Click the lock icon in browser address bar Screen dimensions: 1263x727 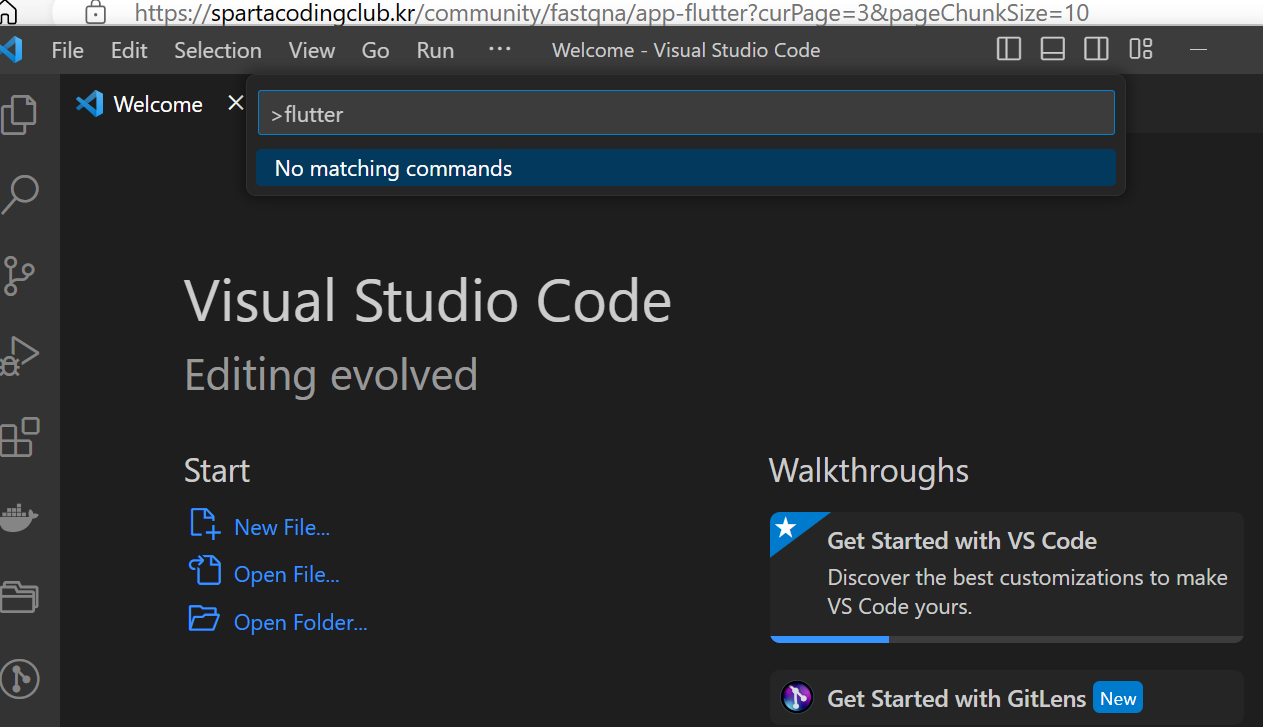(95, 12)
